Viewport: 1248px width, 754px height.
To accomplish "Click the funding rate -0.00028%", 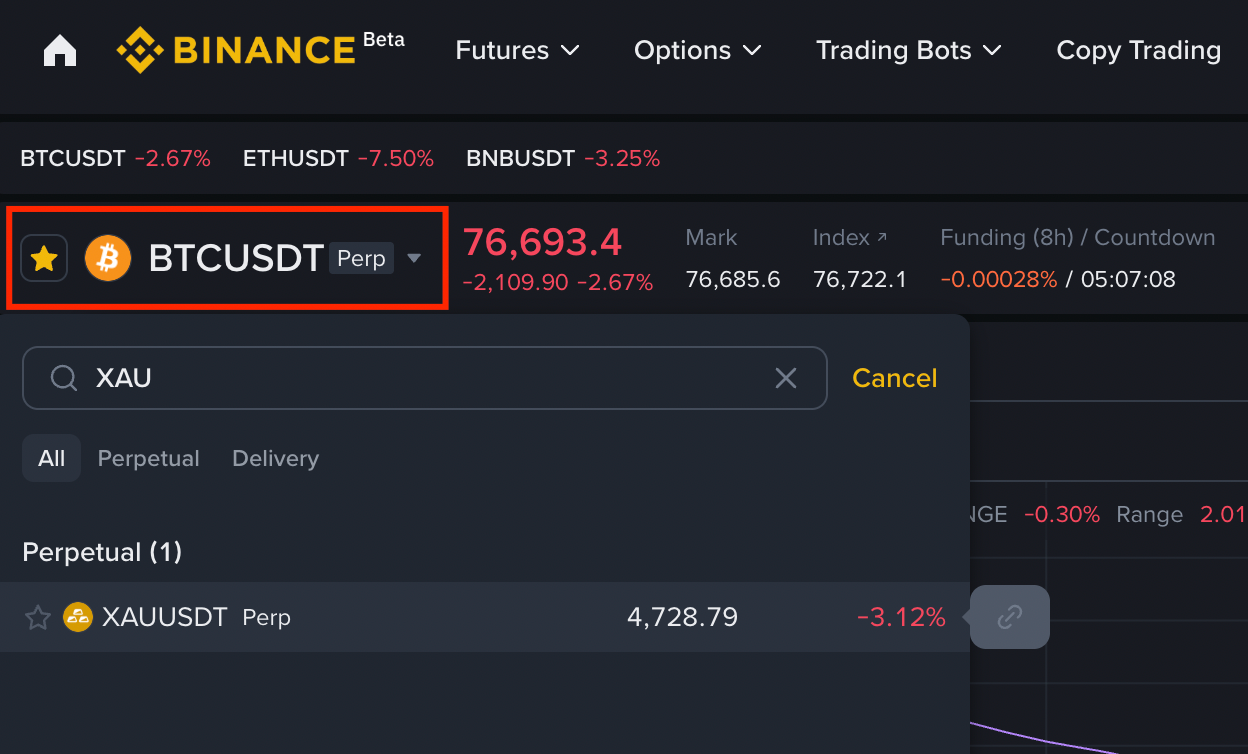I will click(x=999, y=279).
